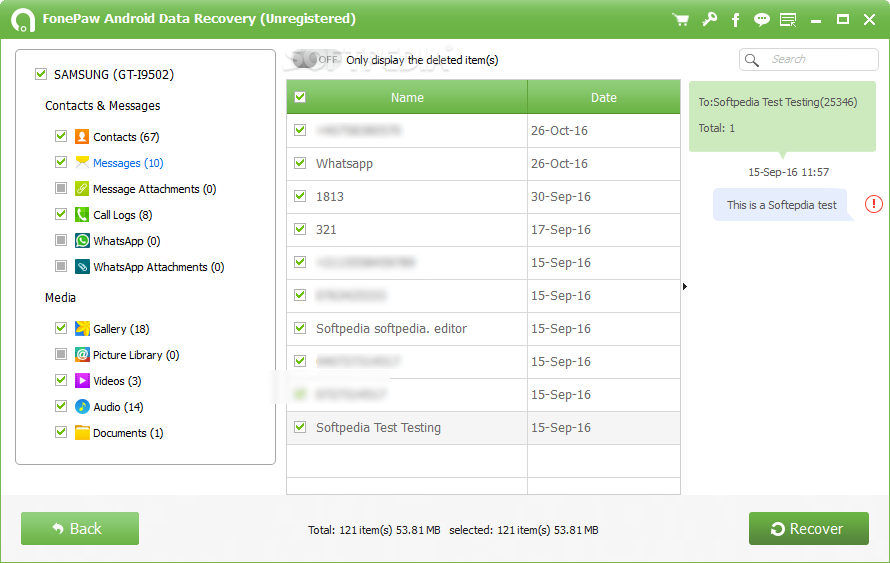Uncheck Softpedia softpedia. editor row checkbox

pyautogui.click(x=300, y=327)
